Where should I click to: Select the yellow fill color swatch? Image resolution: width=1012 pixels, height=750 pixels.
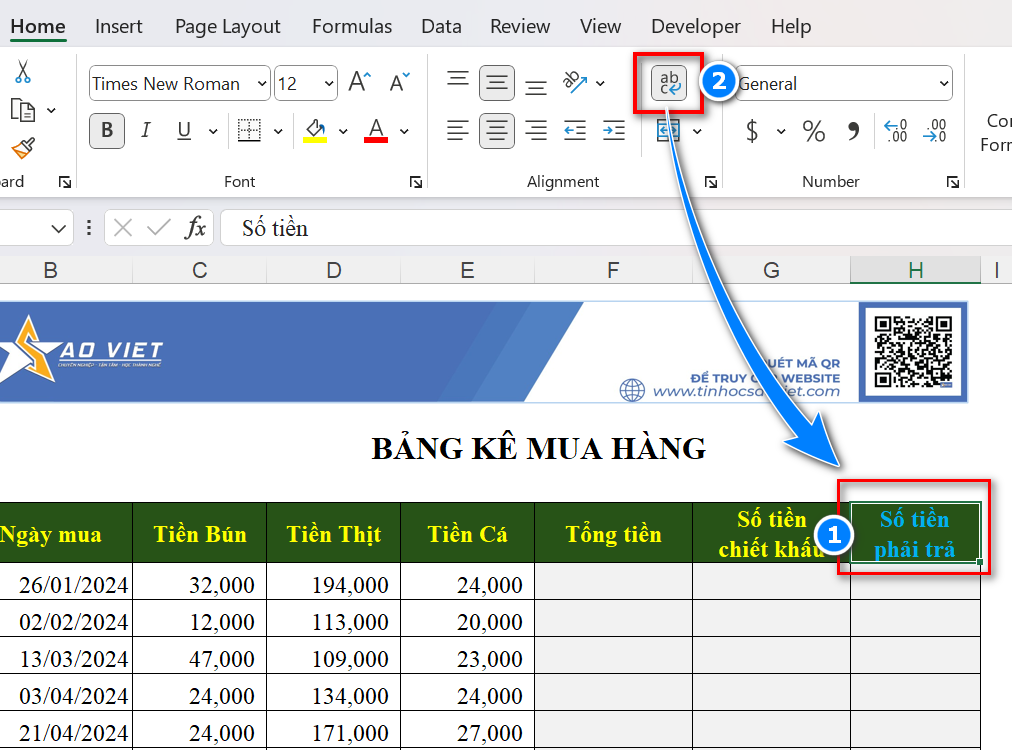point(315,140)
